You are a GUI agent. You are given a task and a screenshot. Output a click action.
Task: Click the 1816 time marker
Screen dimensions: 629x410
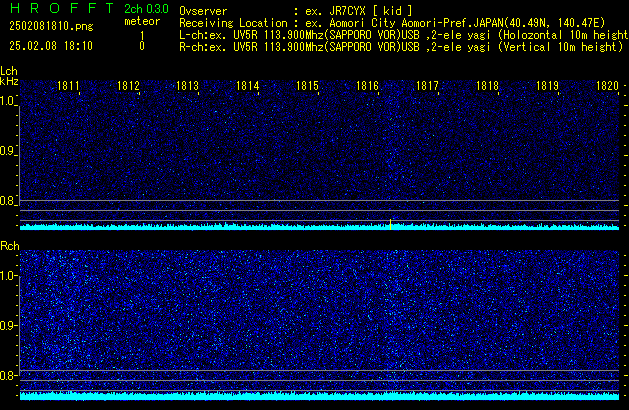(x=367, y=86)
